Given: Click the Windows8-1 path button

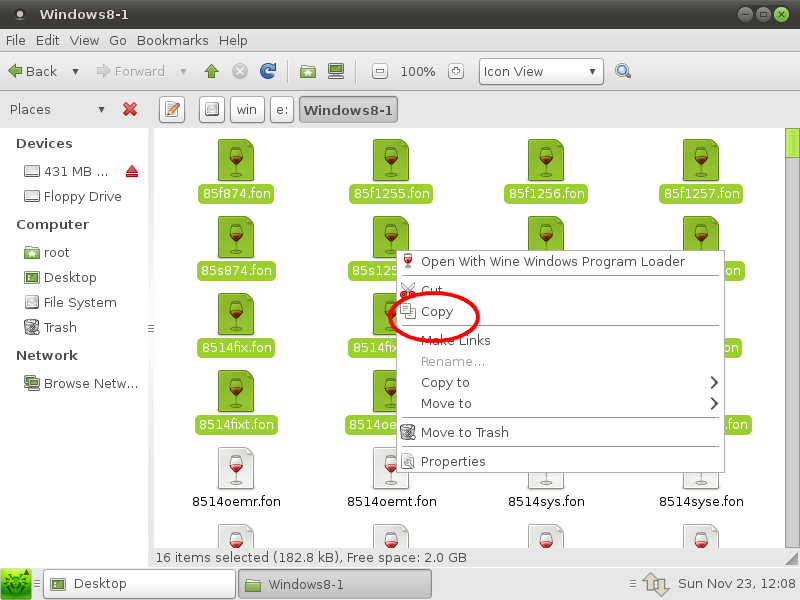Looking at the screenshot, I should 348,110.
